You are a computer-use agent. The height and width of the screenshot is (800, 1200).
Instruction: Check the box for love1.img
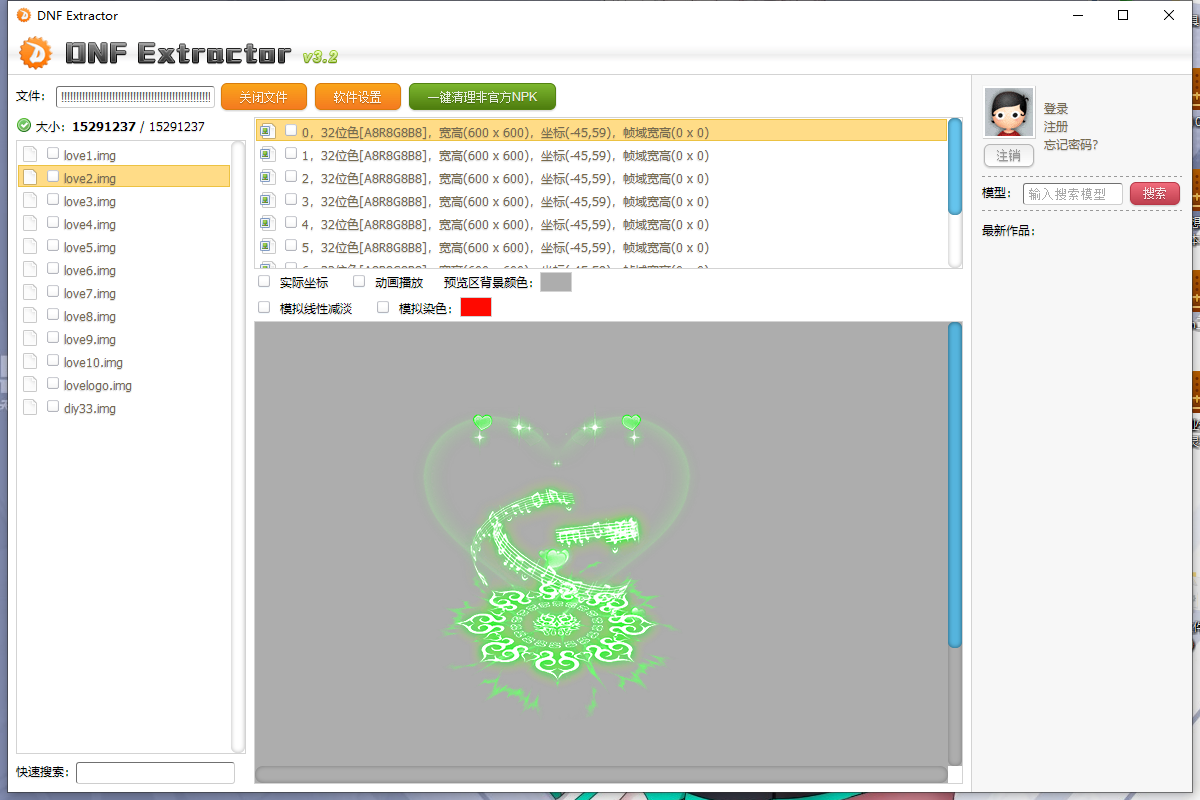click(53, 154)
